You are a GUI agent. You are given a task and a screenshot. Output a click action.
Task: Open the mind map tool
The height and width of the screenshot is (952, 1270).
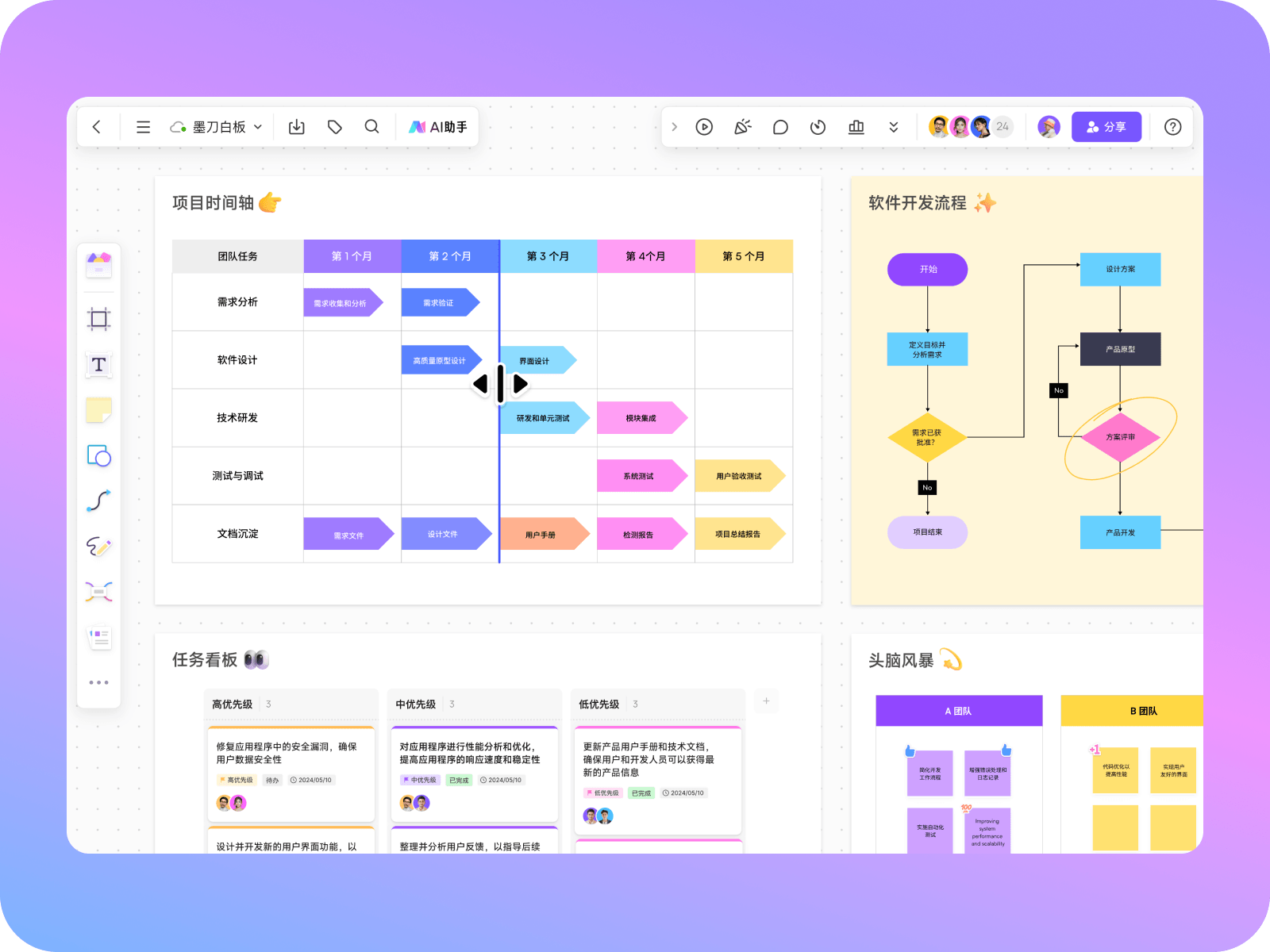pos(98,592)
